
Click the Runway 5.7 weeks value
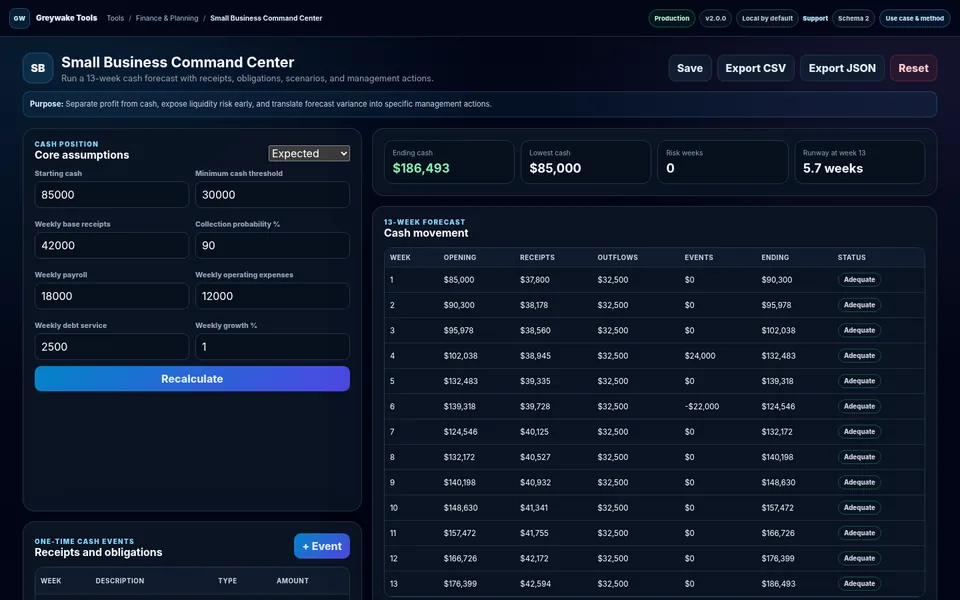click(833, 168)
